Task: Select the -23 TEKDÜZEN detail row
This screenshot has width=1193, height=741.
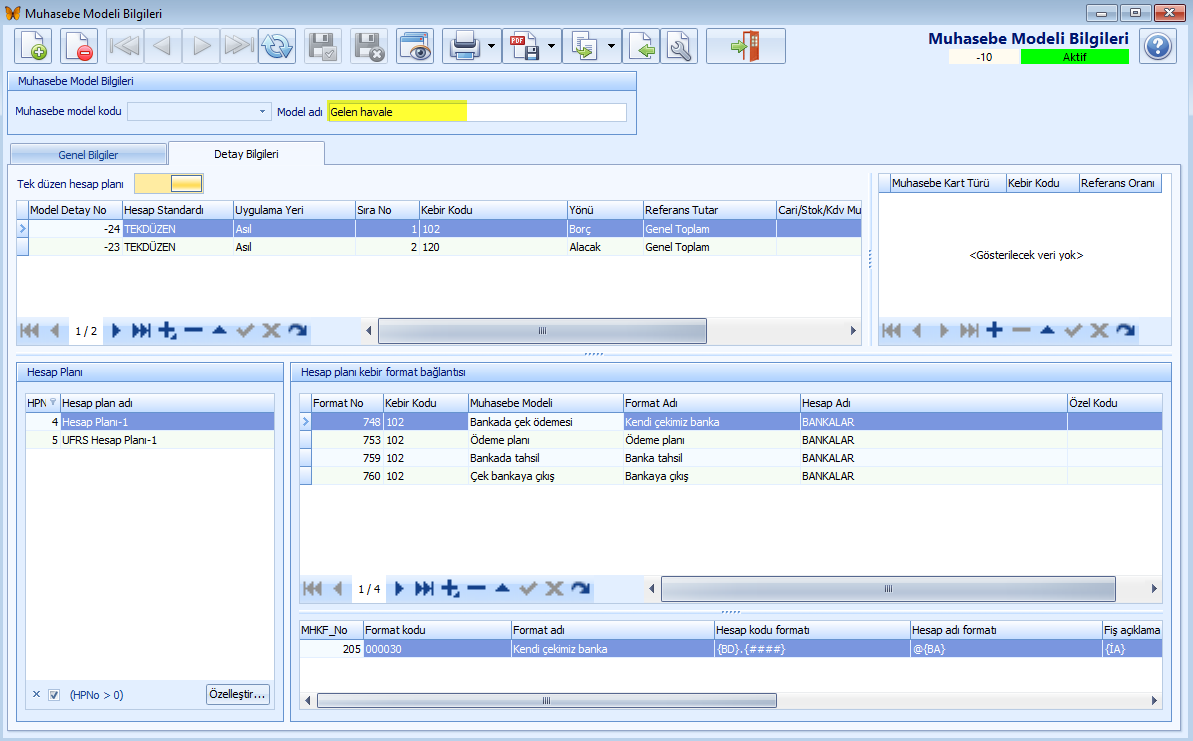Action: 440,247
